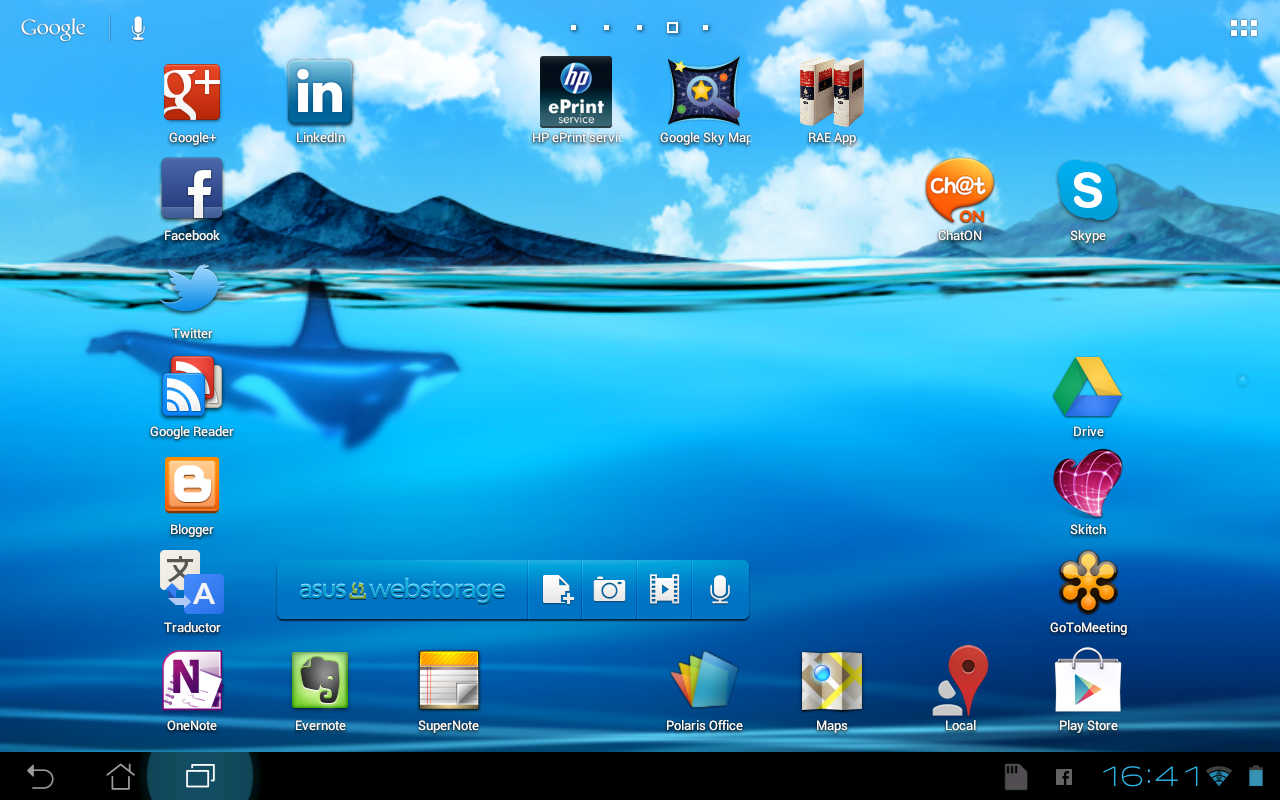Go back with the navigation Back button
This screenshot has height=800, width=1280.
pos(40,776)
